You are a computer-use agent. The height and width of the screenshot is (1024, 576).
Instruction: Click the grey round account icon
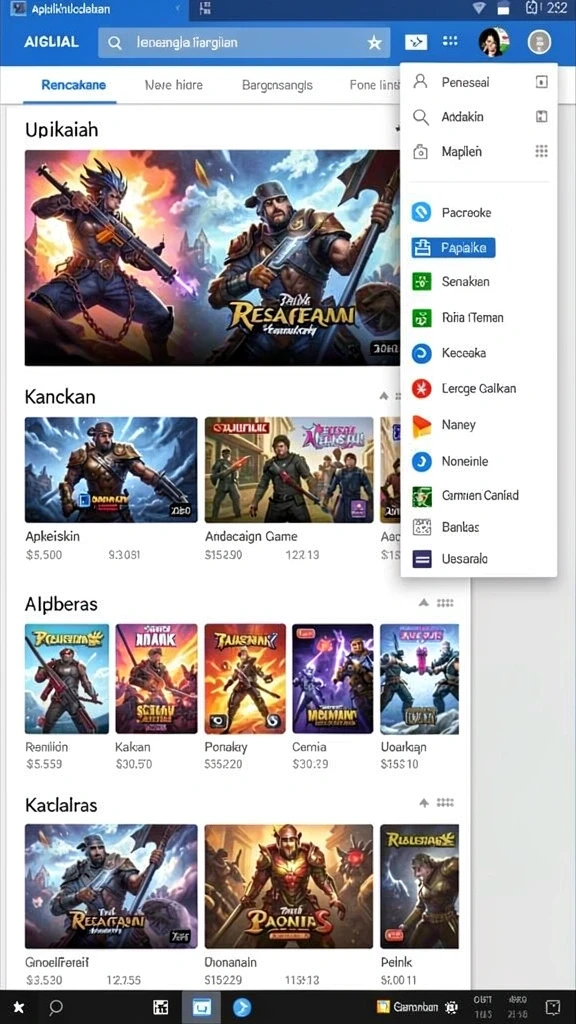[x=539, y=42]
